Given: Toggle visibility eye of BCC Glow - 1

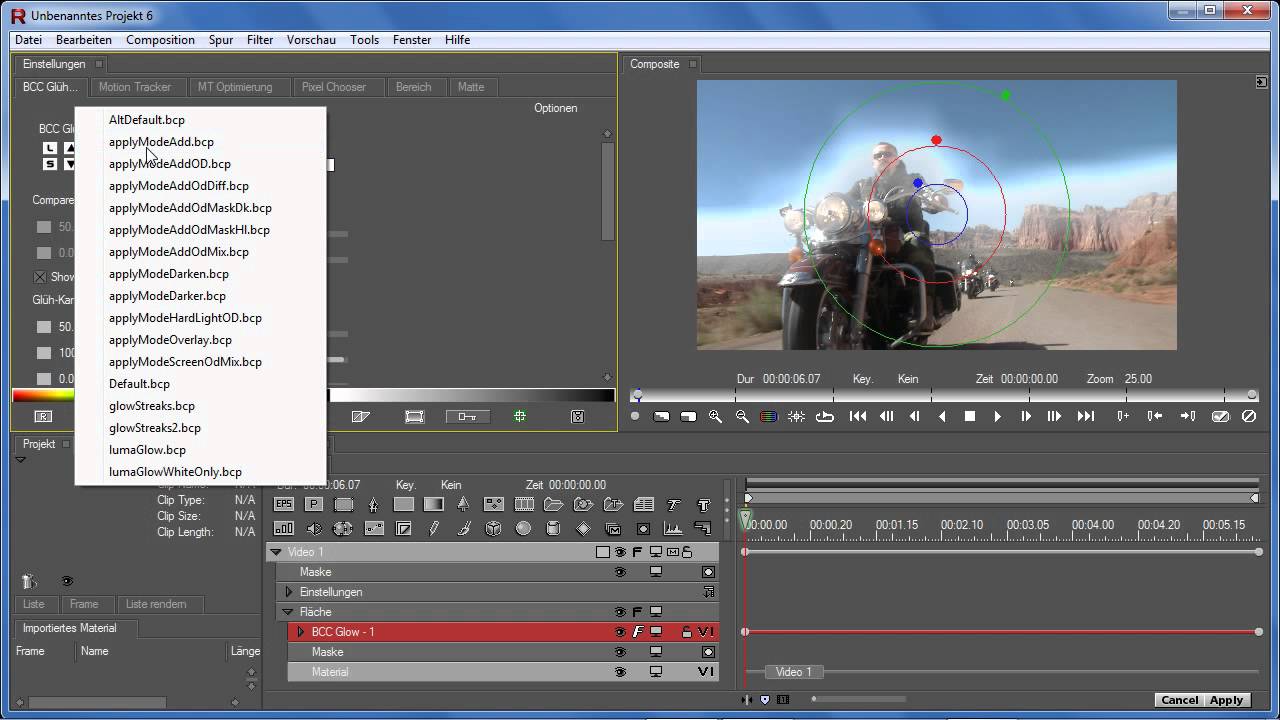Looking at the screenshot, I should (x=620, y=632).
